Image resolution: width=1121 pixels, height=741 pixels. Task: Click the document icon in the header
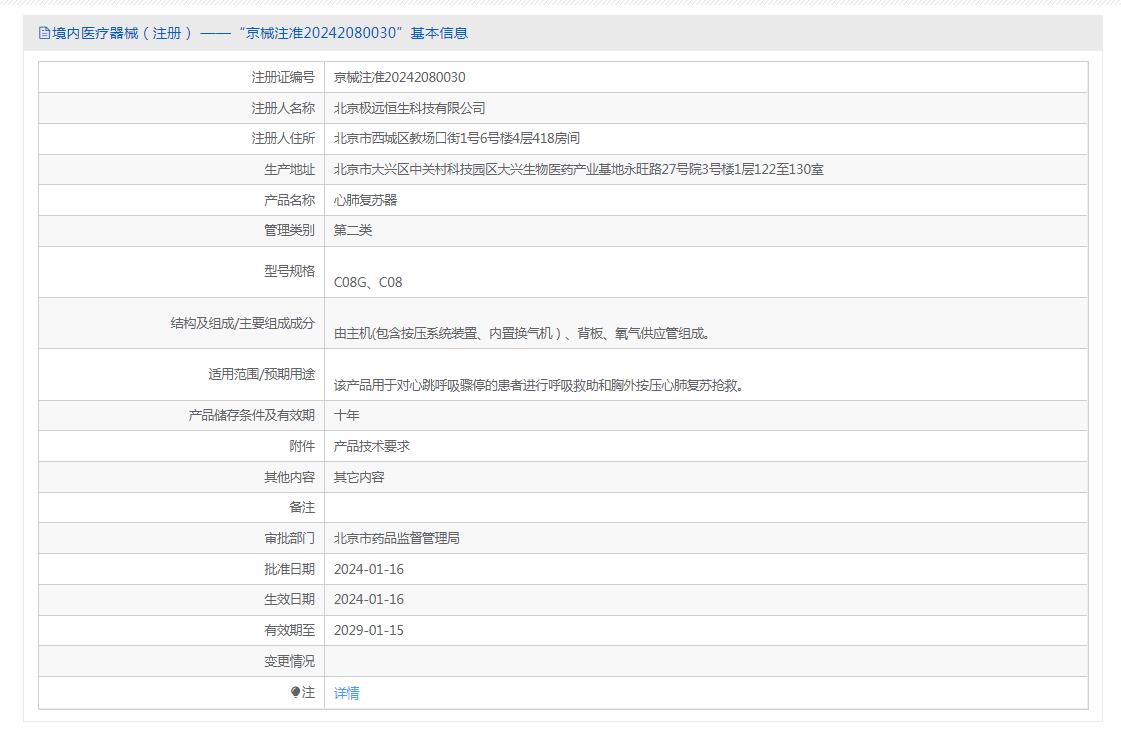pyautogui.click(x=44, y=33)
